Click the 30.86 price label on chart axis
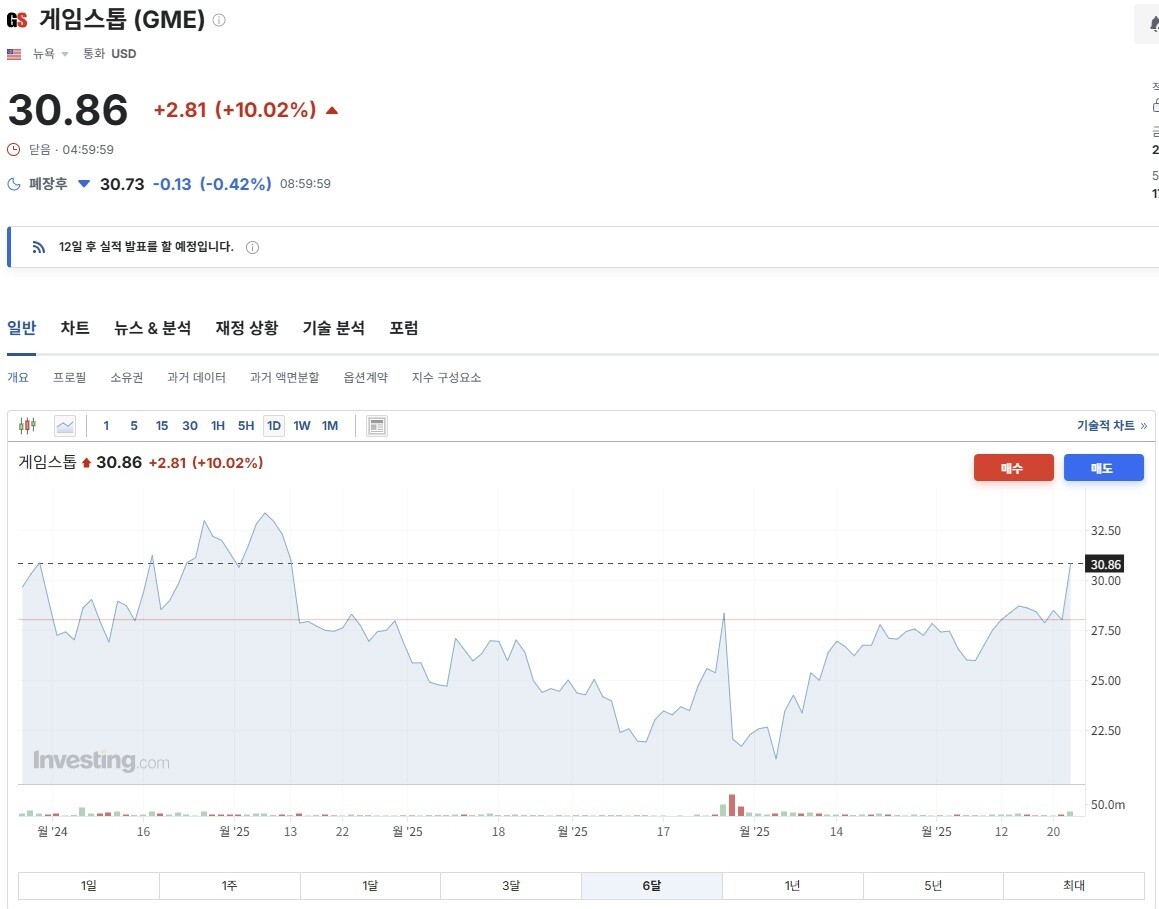Image resolution: width=1159 pixels, height=909 pixels. click(x=1105, y=565)
